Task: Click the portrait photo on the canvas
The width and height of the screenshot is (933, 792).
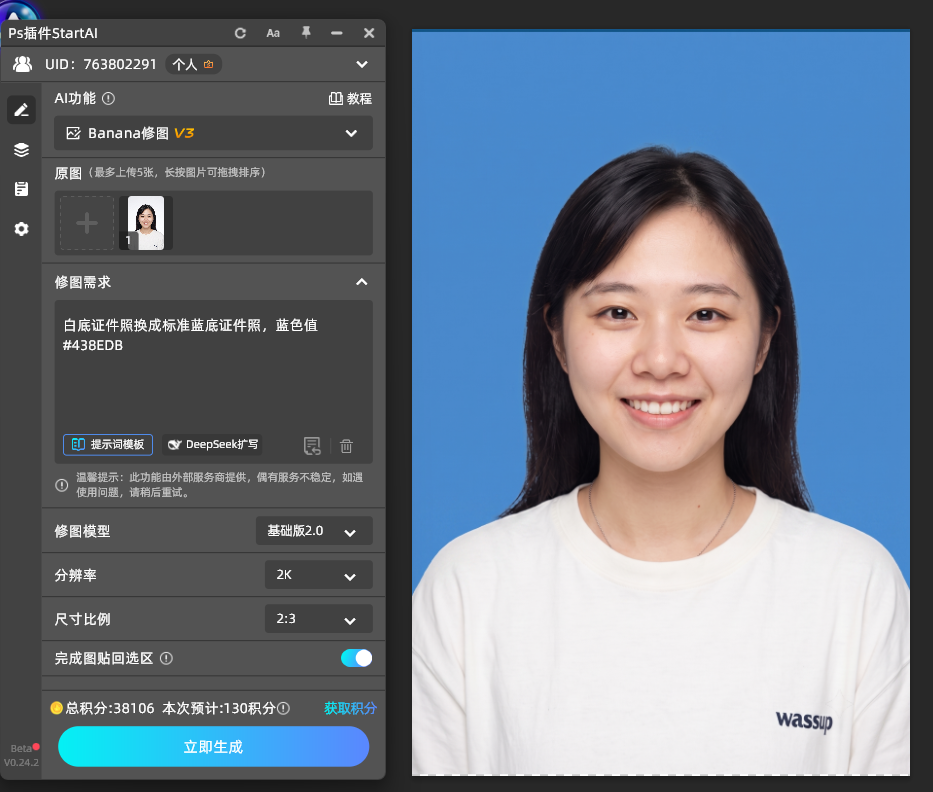Action: point(660,403)
